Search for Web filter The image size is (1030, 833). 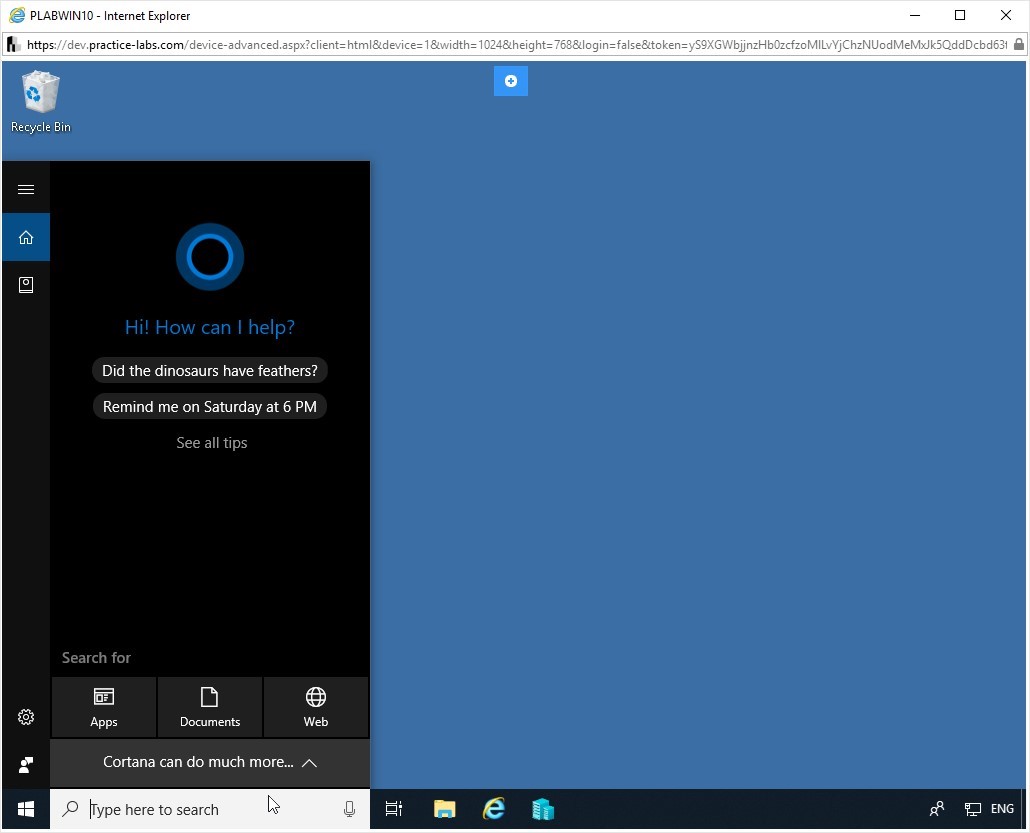(316, 708)
